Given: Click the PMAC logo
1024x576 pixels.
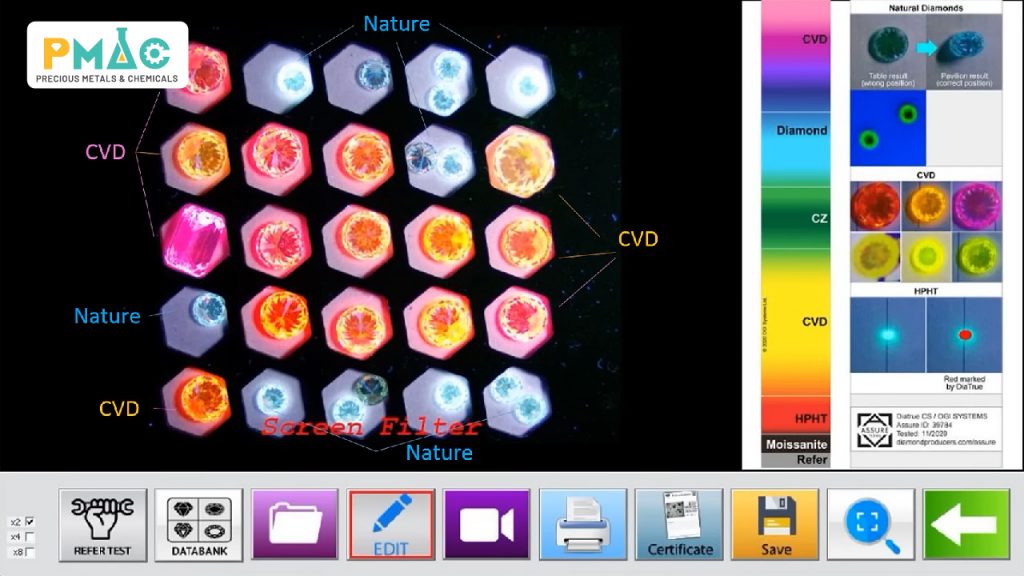Looking at the screenshot, I should pyautogui.click(x=107, y=55).
